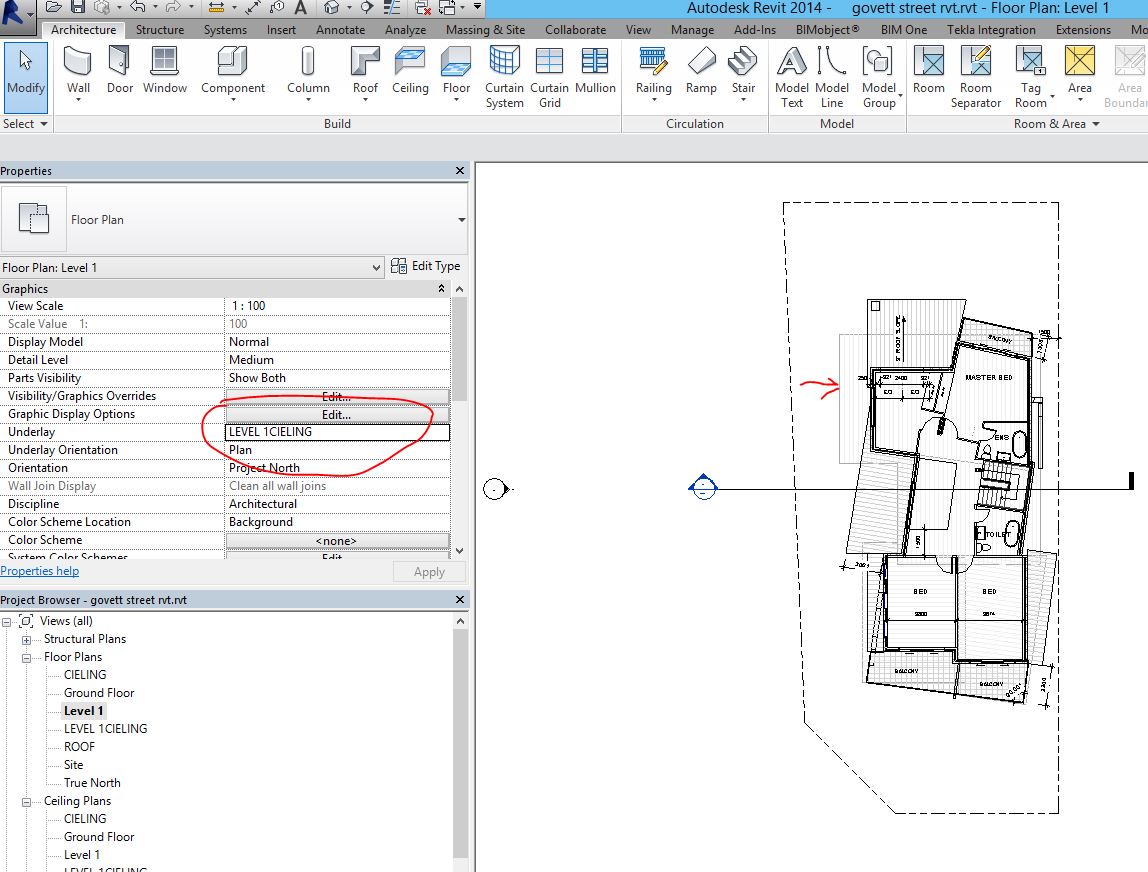Open the Manage ribbon tab
Viewport: 1148px width, 872px height.
click(693, 30)
